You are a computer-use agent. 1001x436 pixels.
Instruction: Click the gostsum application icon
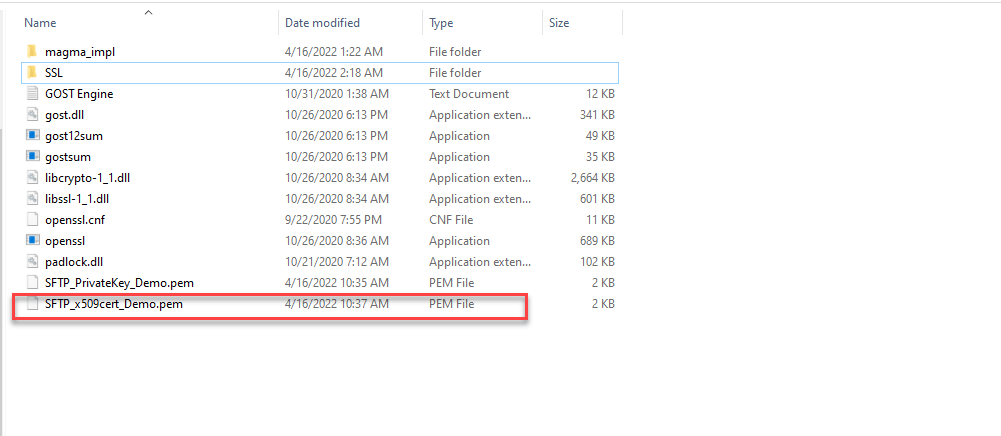click(32, 157)
